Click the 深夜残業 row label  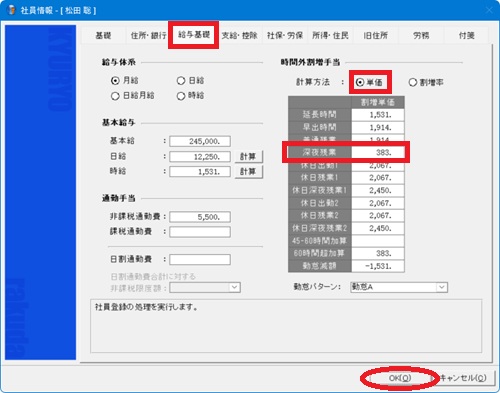coord(320,152)
